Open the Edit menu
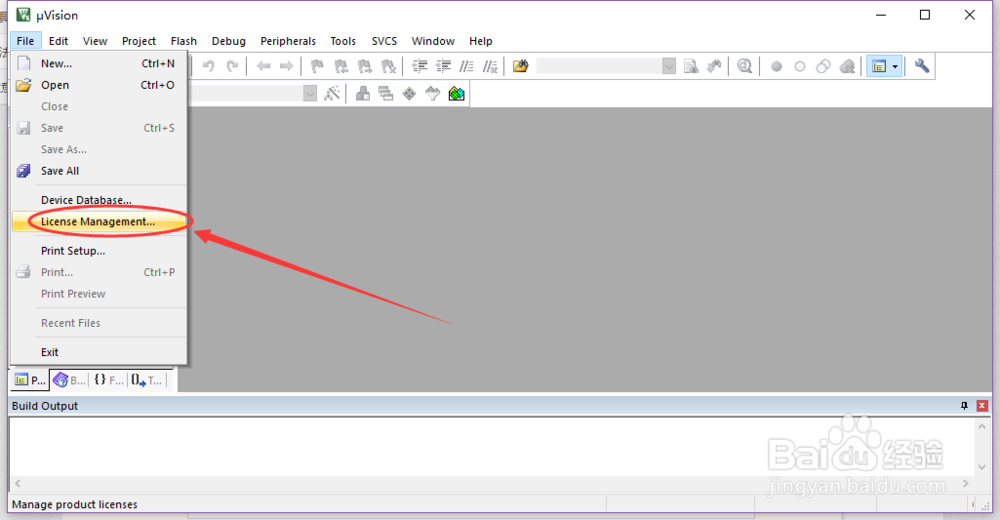 click(58, 41)
